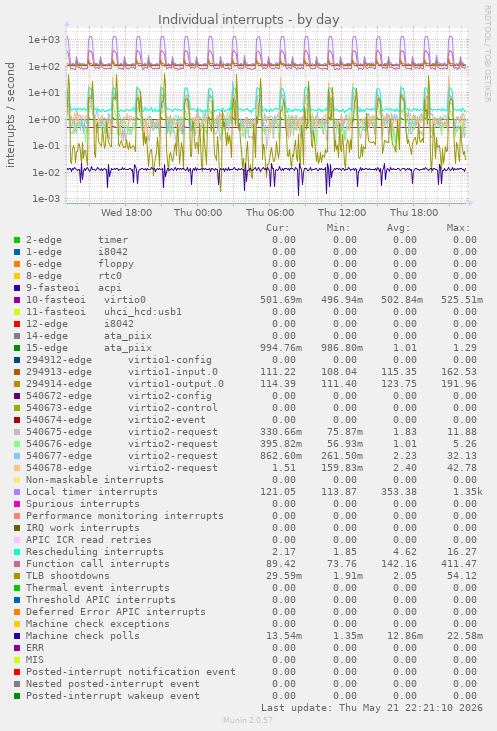Screen dimensions: 497x731
Task: Select the virtio1-output.0 legend label
Action: 176,384
